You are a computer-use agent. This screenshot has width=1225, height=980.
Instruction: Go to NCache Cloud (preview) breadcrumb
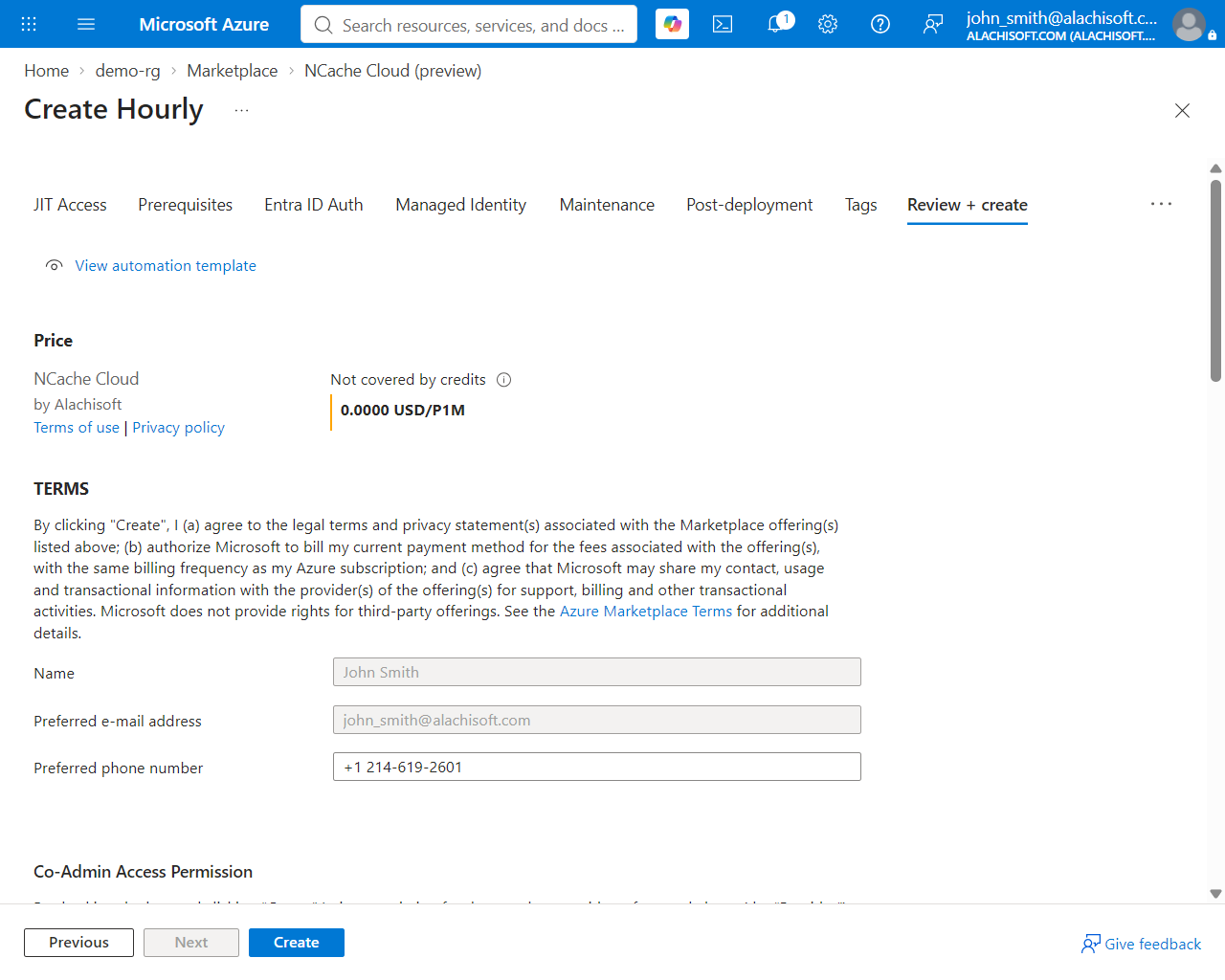pos(393,71)
